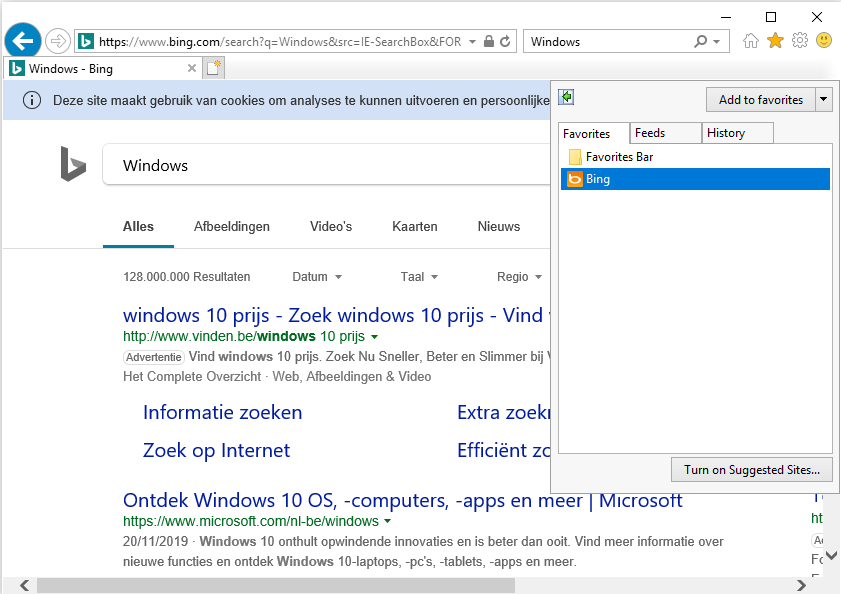This screenshot has width=841, height=594.
Task: Go back with the blue Back arrow
Action: (23, 40)
